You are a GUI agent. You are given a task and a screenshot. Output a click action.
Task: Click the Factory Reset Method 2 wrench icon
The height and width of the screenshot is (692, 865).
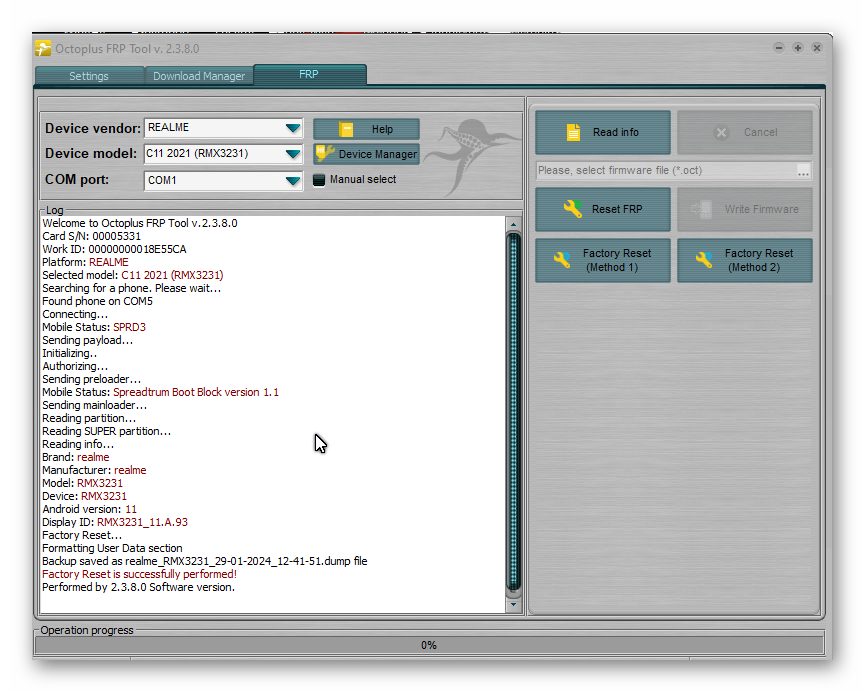[x=704, y=260]
